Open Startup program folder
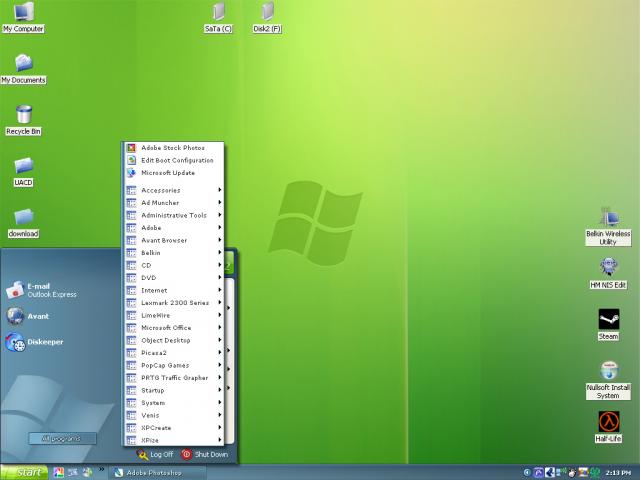This screenshot has height=480, width=640. 173,391
